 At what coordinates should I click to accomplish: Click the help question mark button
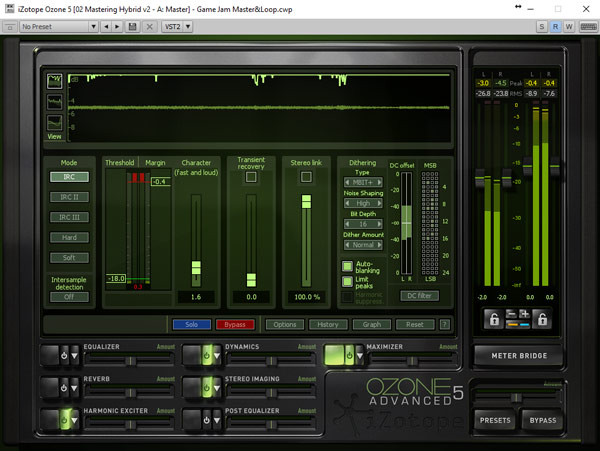tap(445, 324)
